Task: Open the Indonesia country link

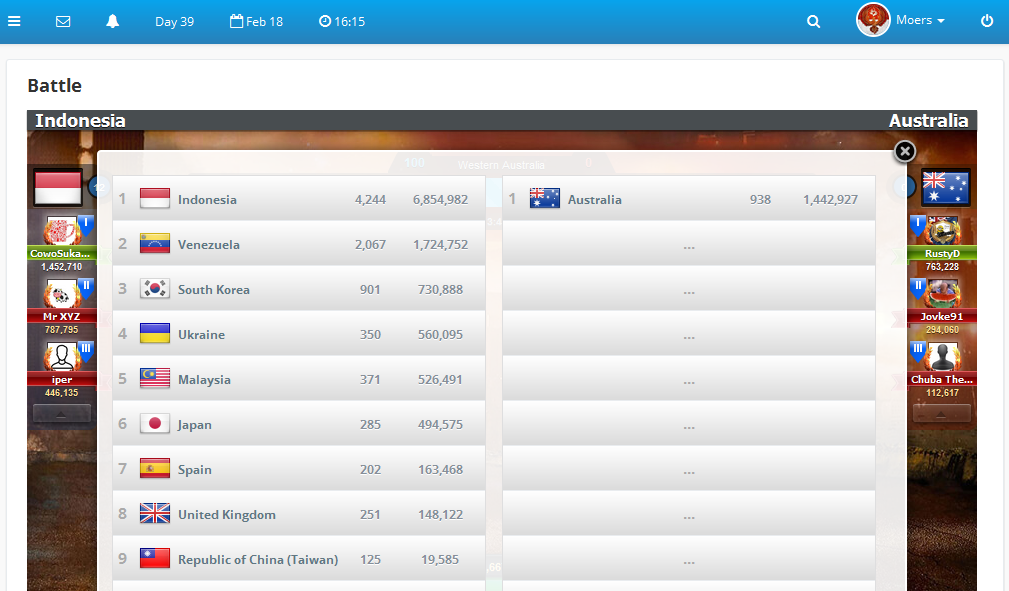Action: 207,200
